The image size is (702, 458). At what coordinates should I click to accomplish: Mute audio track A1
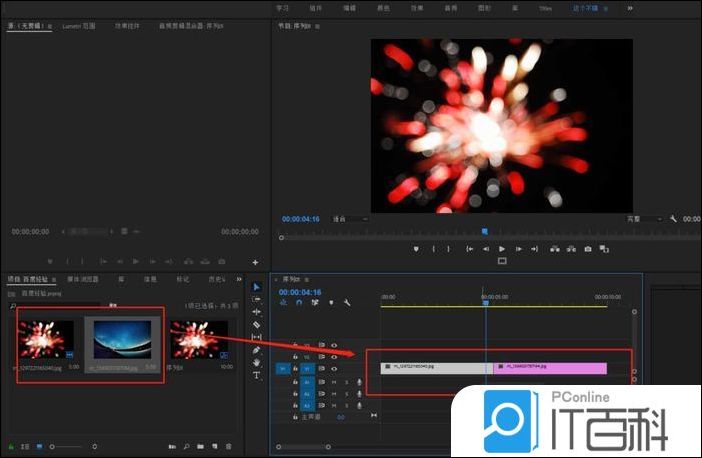click(334, 381)
